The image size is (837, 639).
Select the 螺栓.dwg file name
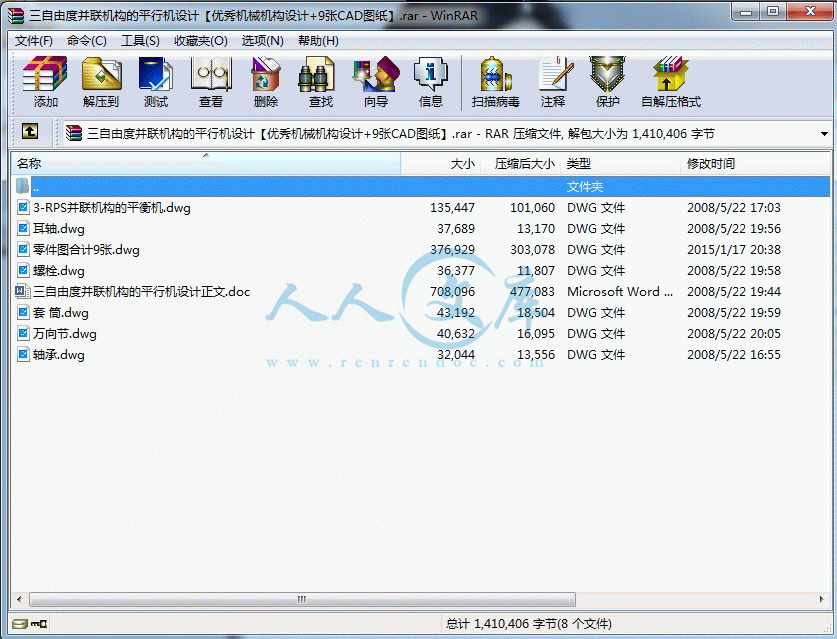[59, 271]
